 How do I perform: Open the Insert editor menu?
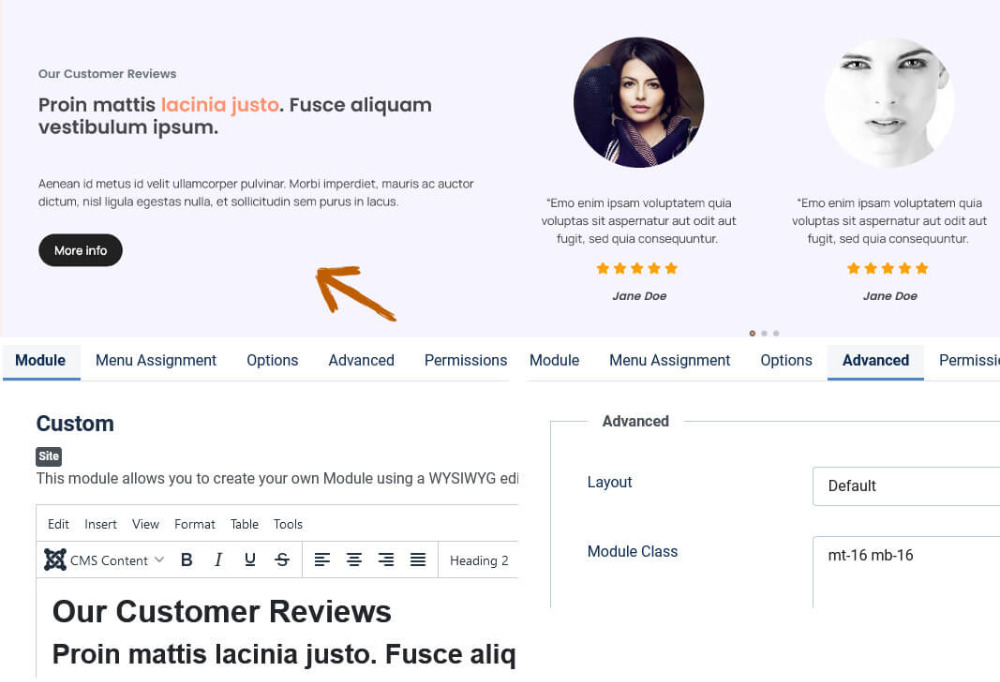click(x=101, y=524)
